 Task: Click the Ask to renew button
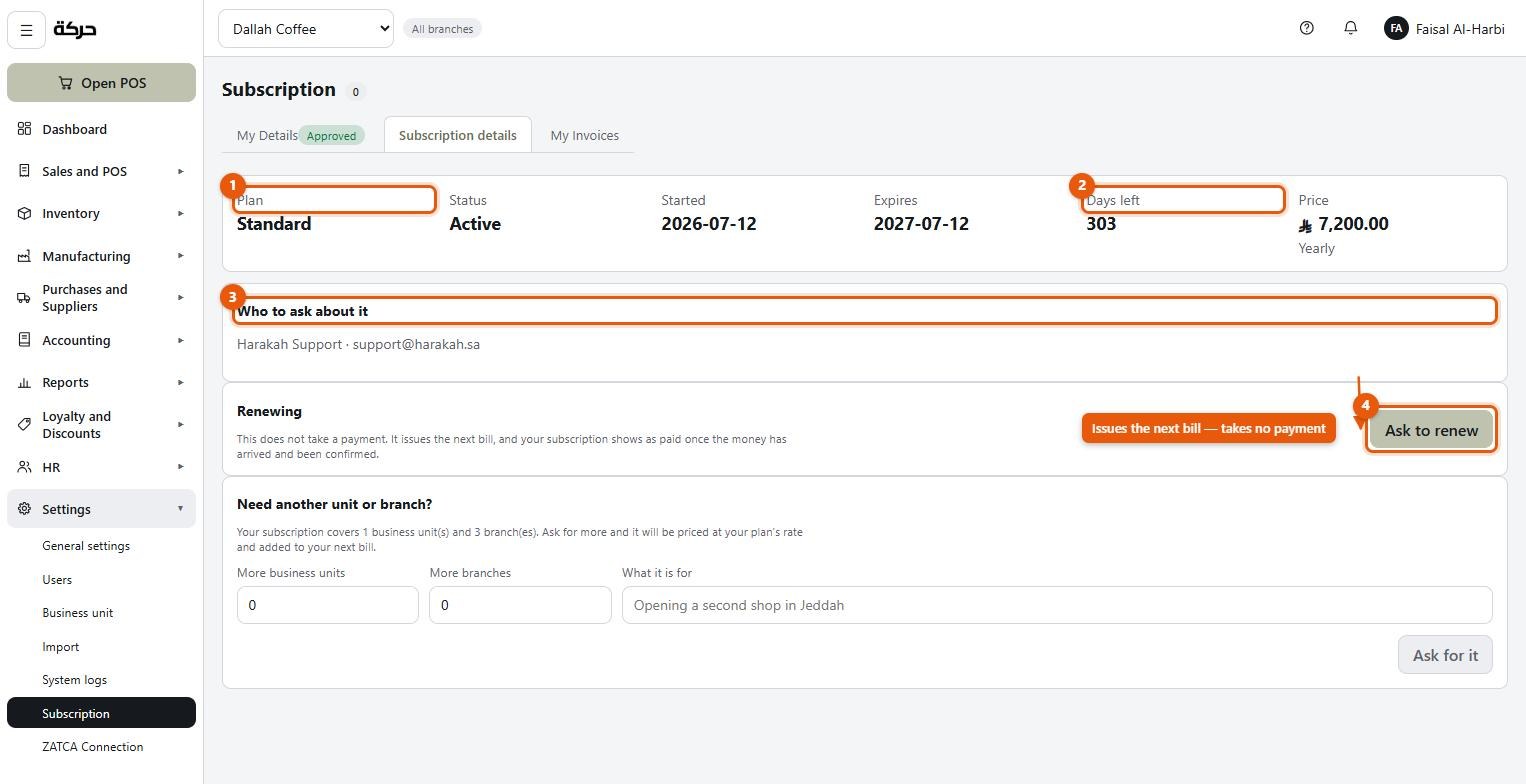coord(1431,430)
